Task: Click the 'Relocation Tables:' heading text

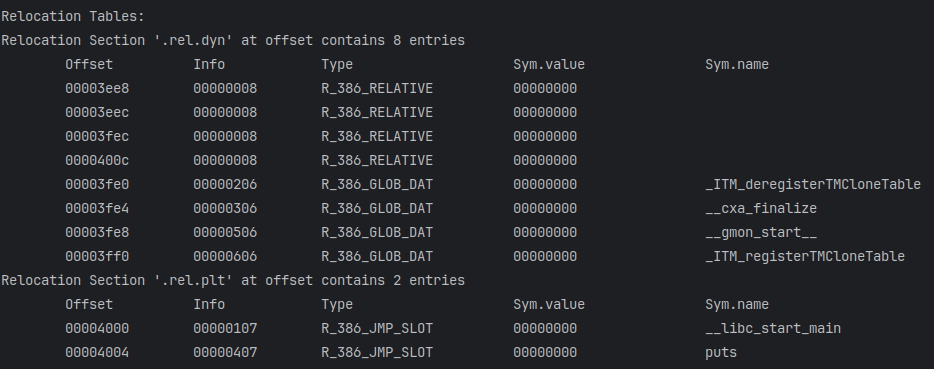Action: pos(73,17)
